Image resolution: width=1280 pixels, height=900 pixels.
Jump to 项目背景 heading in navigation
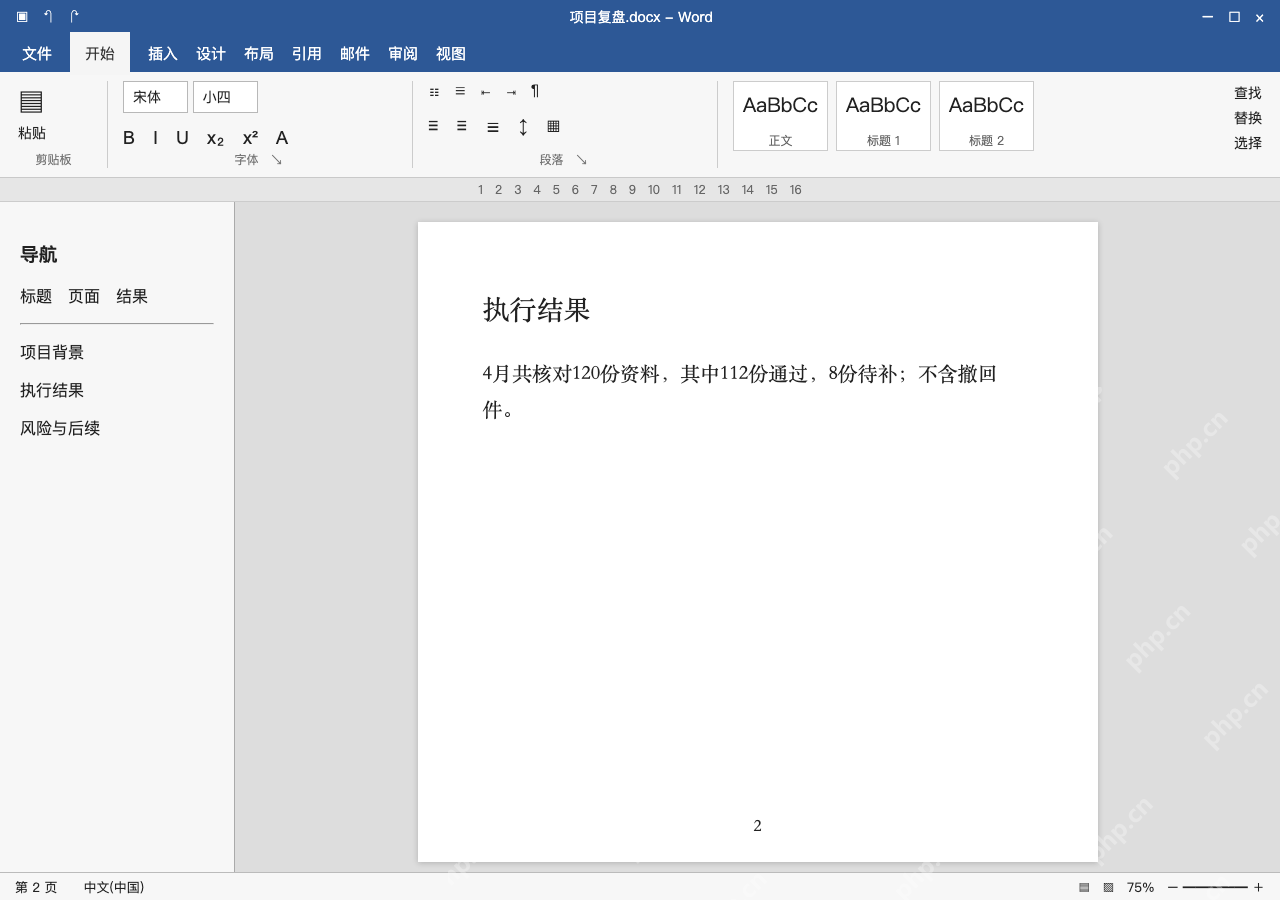(x=52, y=352)
